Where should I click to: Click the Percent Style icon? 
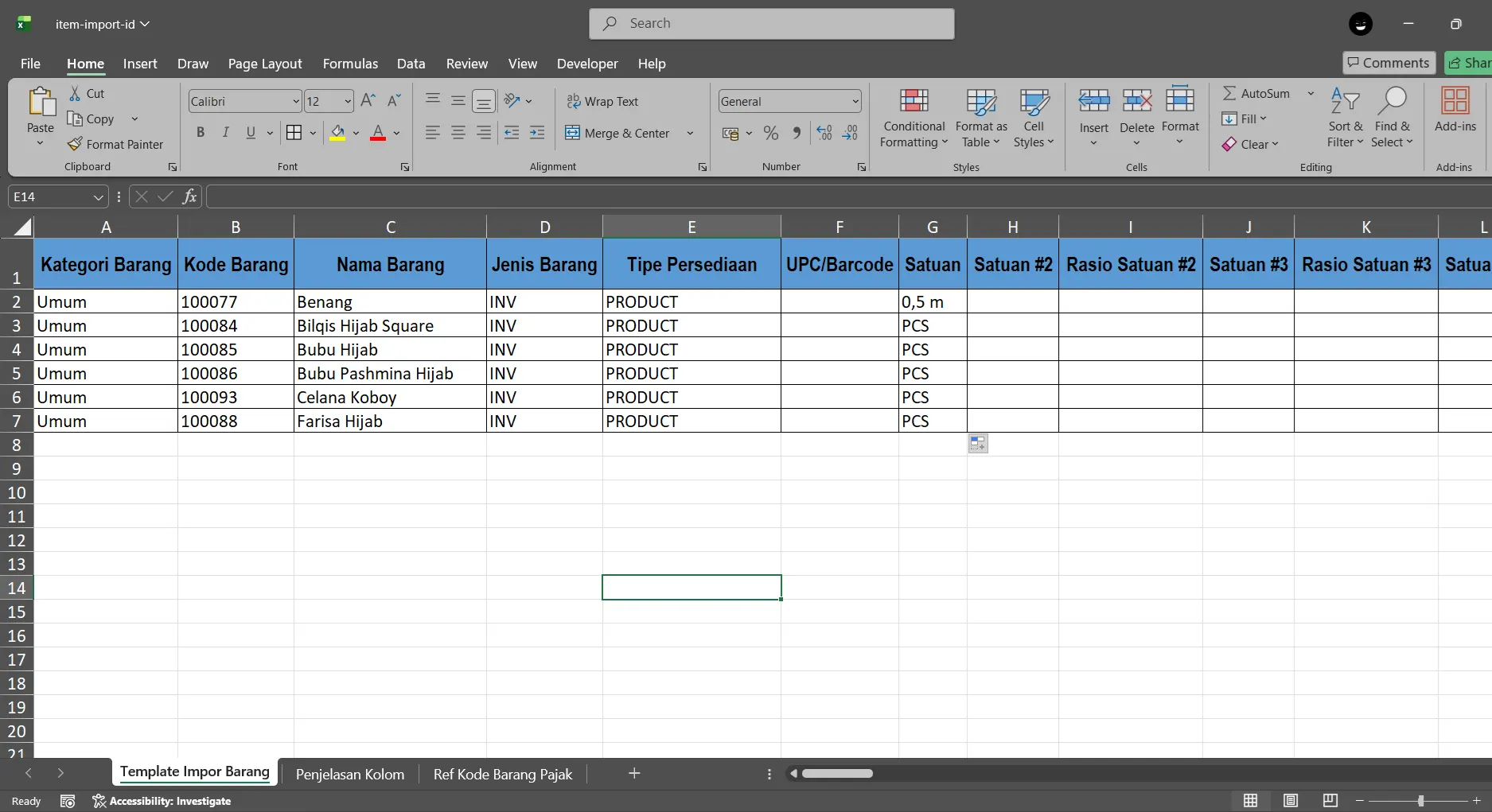pyautogui.click(x=770, y=133)
